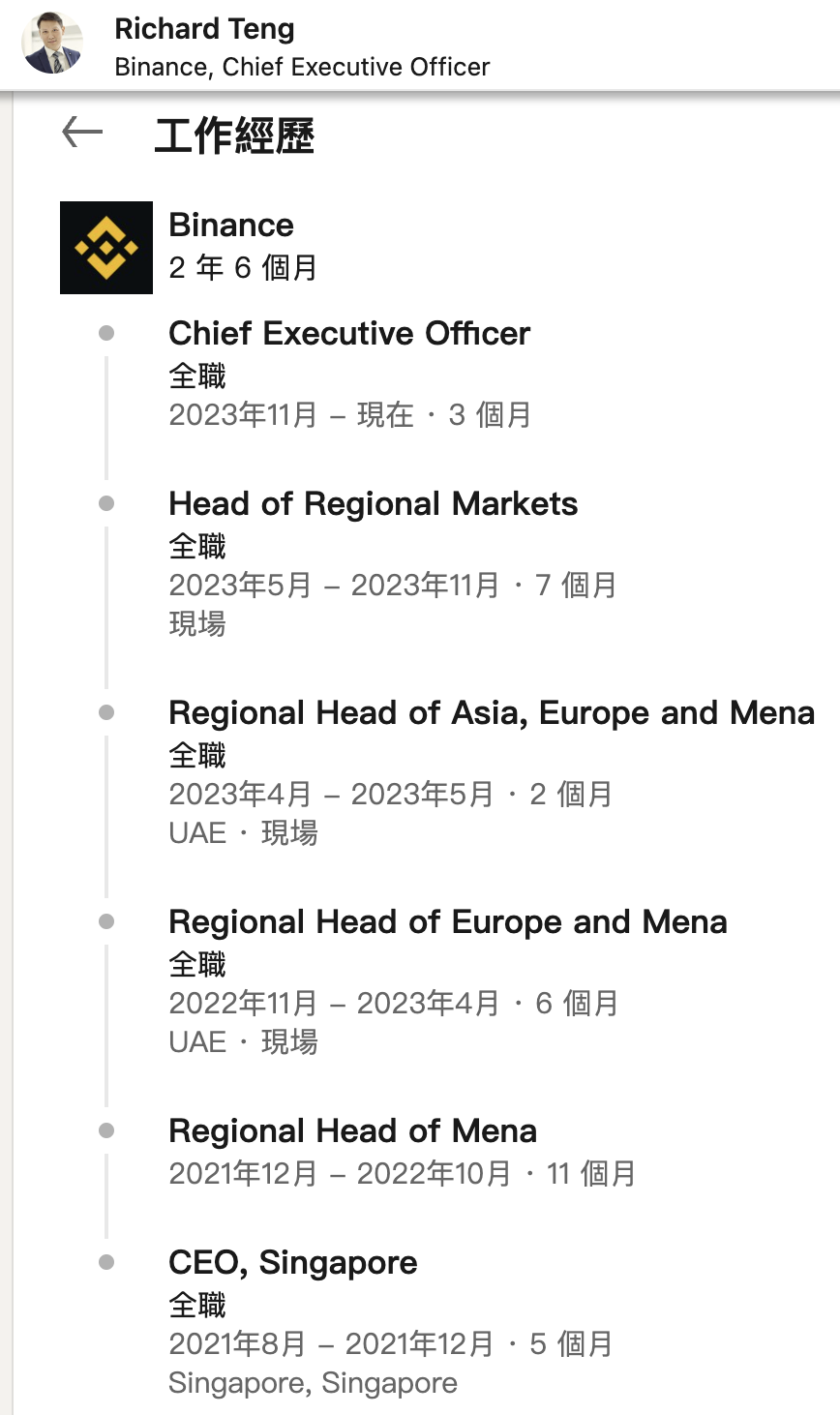Click timeline dot beside Head of Regional Markets
Image resolution: width=840 pixels, height=1415 pixels.
click(106, 503)
